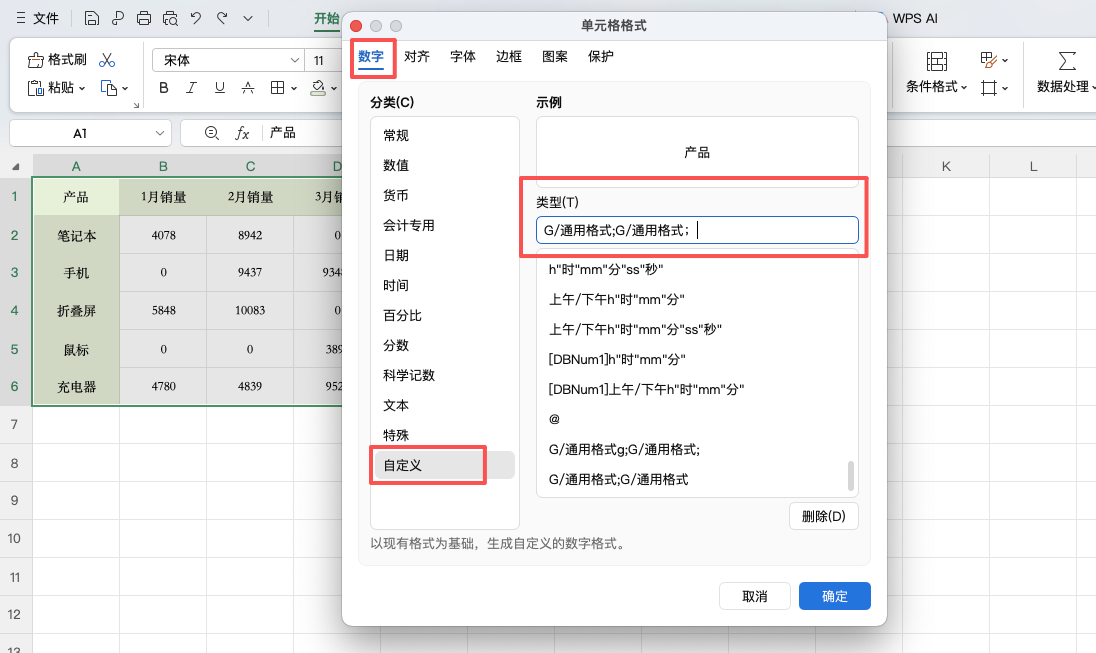Image resolution: width=1096 pixels, height=653 pixels.
Task: Toggle underline formatting
Action: click(218, 88)
